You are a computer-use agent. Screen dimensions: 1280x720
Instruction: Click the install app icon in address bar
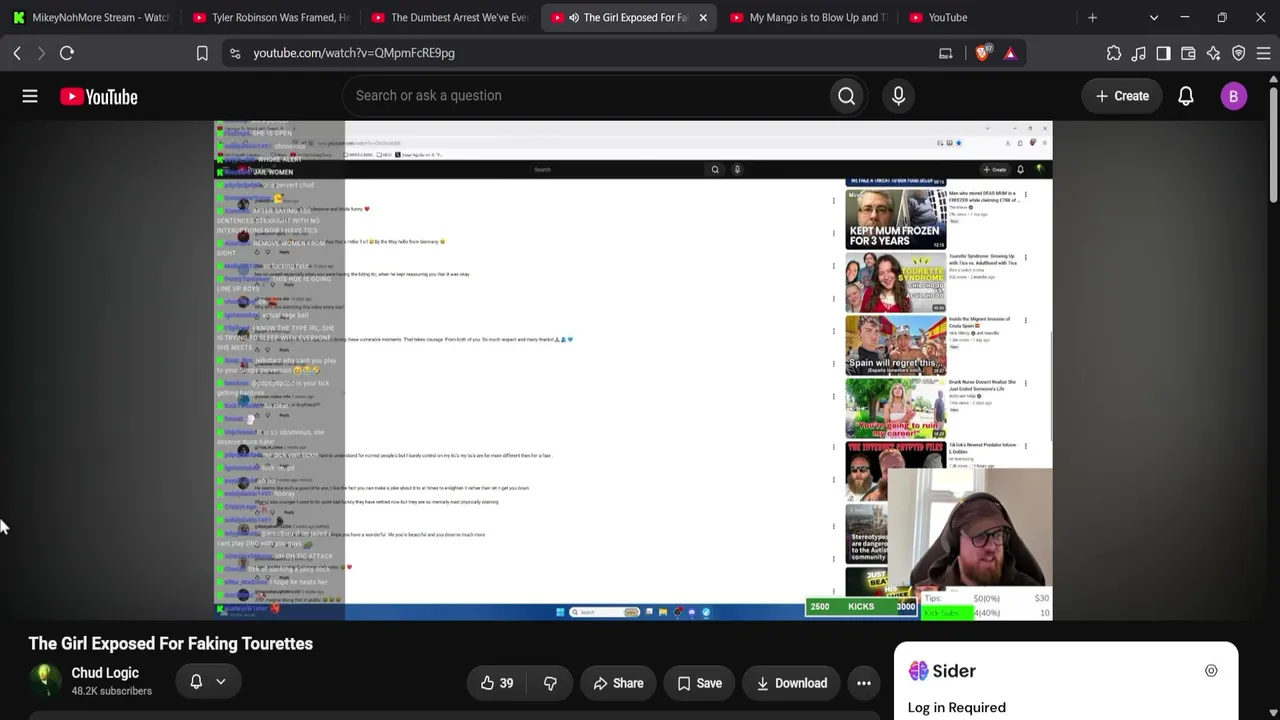click(x=945, y=53)
